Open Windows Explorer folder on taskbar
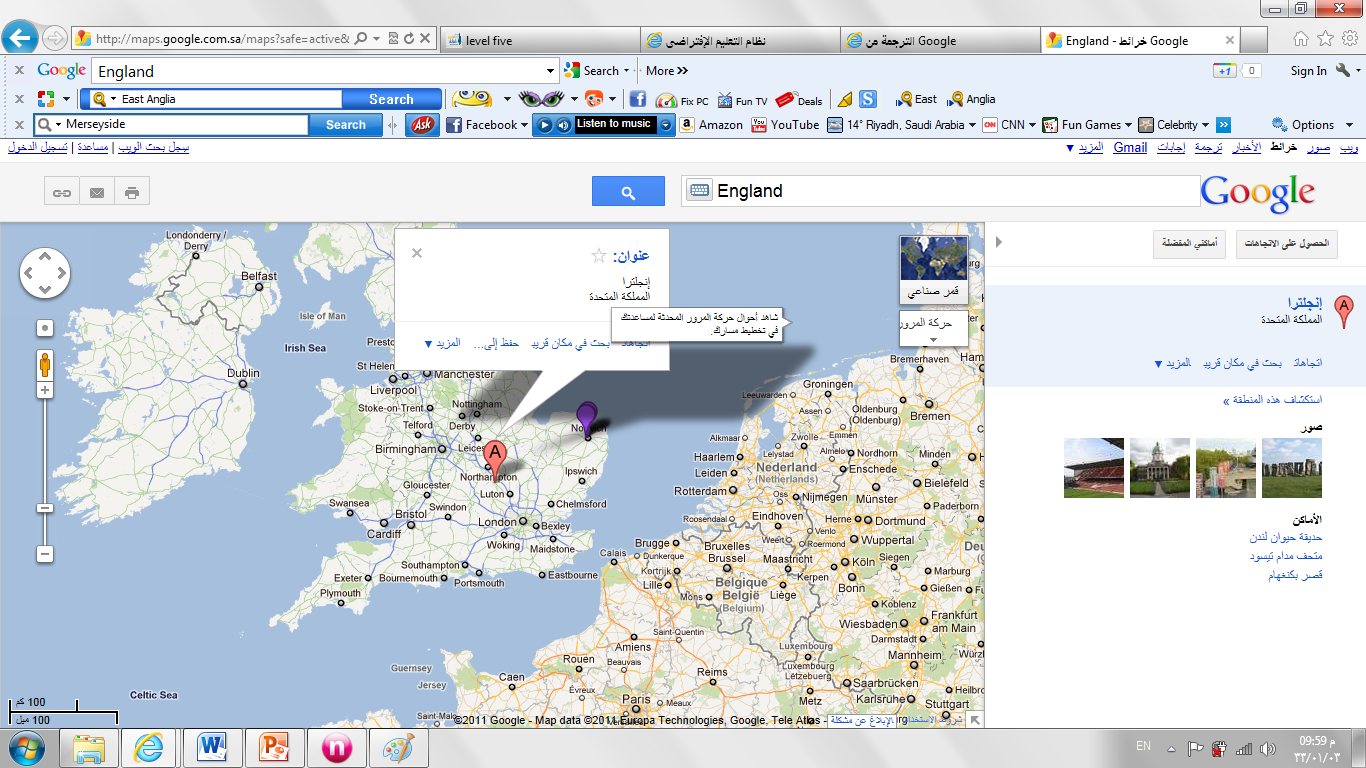Screen dimensions: 1366x768 [x=87, y=747]
